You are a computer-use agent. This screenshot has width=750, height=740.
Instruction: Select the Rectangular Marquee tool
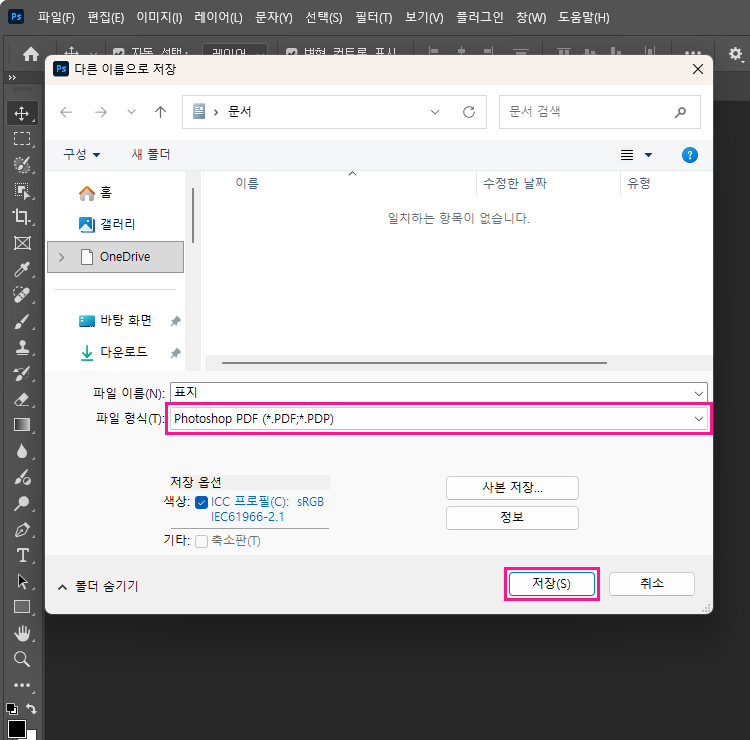pyautogui.click(x=22, y=139)
